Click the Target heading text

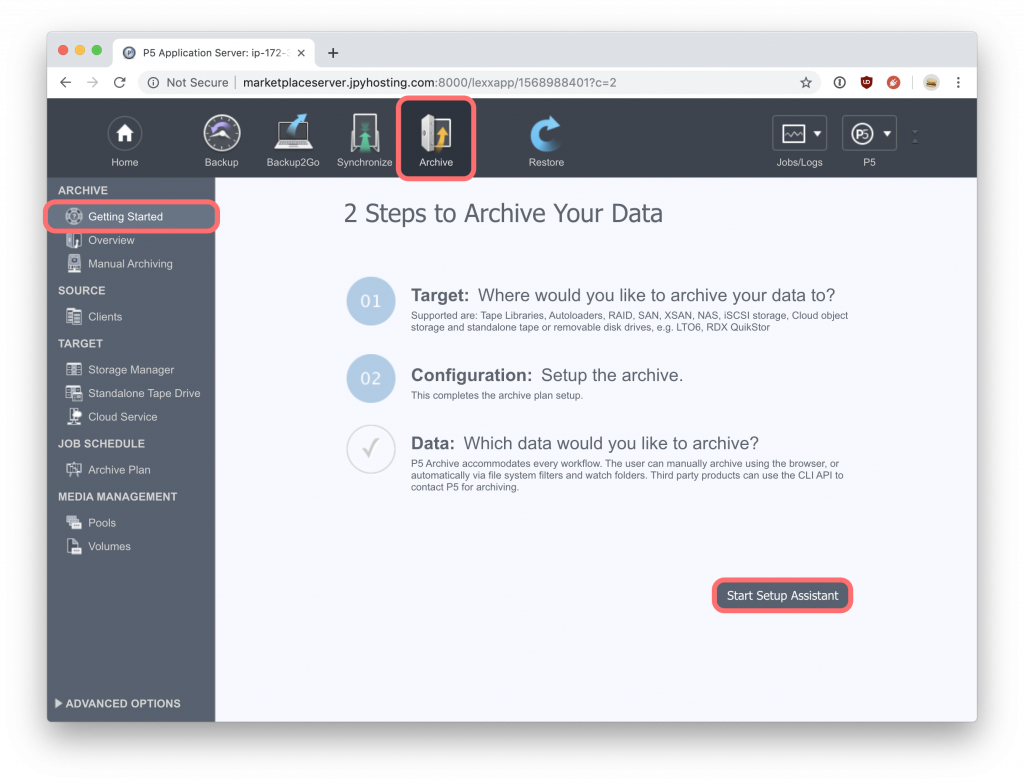point(440,295)
